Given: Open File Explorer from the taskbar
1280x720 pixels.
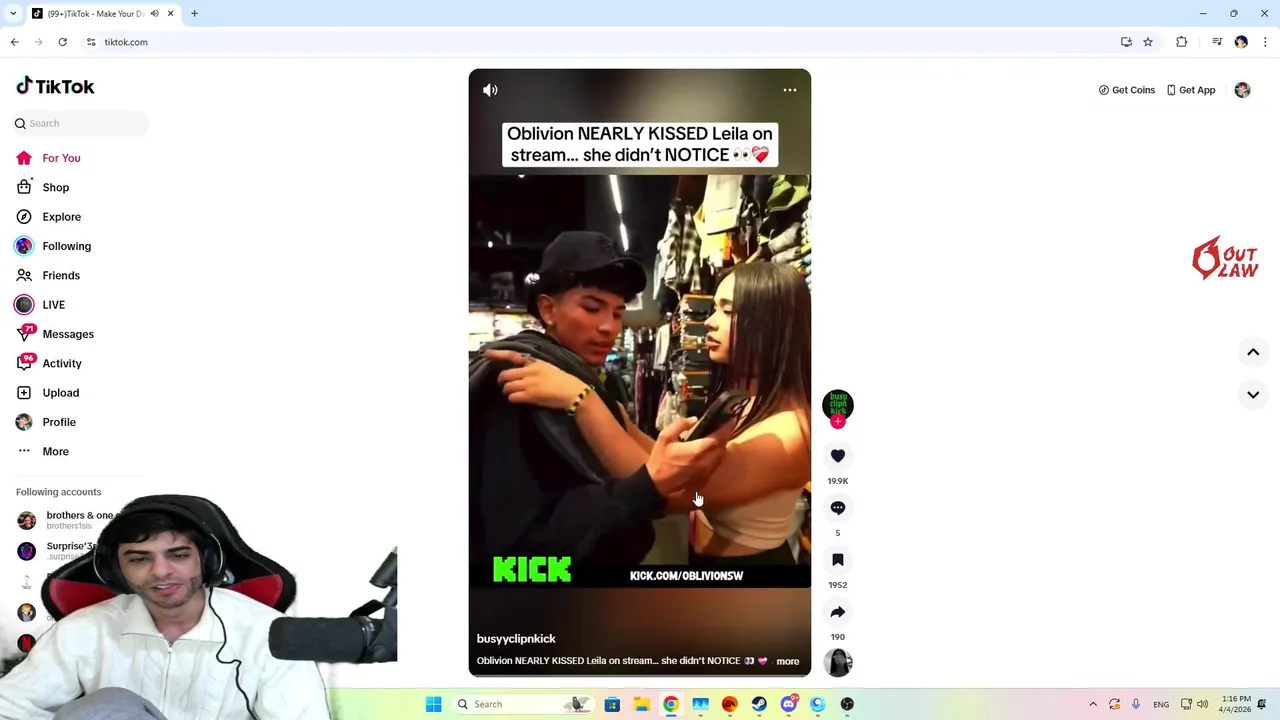Looking at the screenshot, I should point(641,704).
